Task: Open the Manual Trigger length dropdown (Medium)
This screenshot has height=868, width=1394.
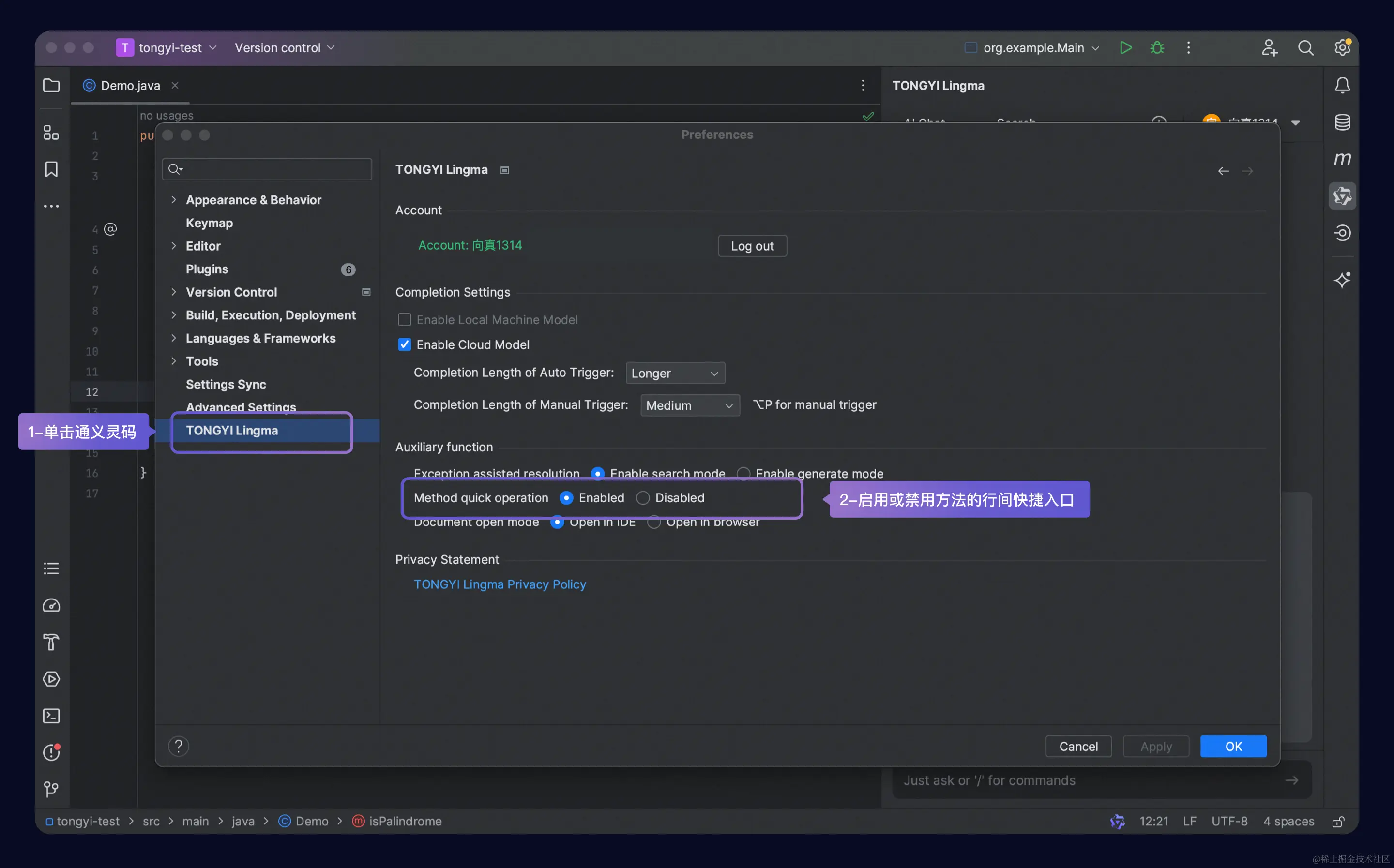Action: pyautogui.click(x=690, y=405)
